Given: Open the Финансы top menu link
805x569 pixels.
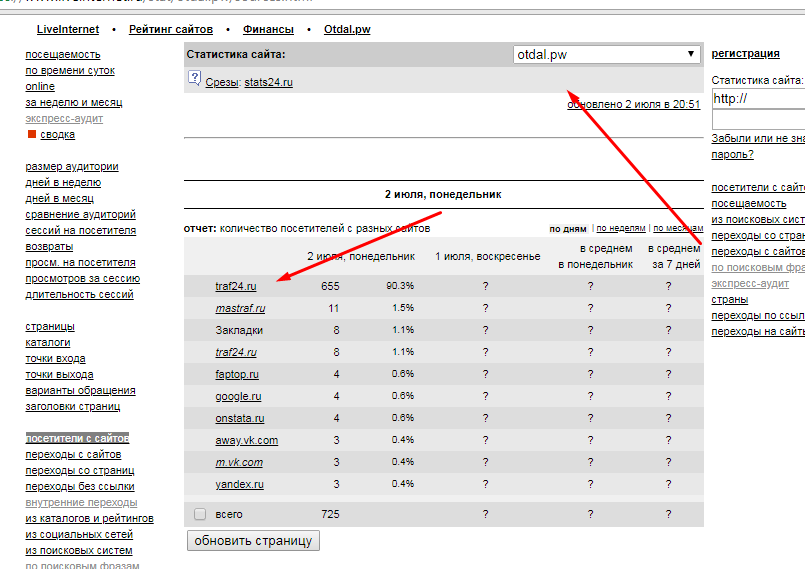Looking at the screenshot, I should pyautogui.click(x=269, y=29).
